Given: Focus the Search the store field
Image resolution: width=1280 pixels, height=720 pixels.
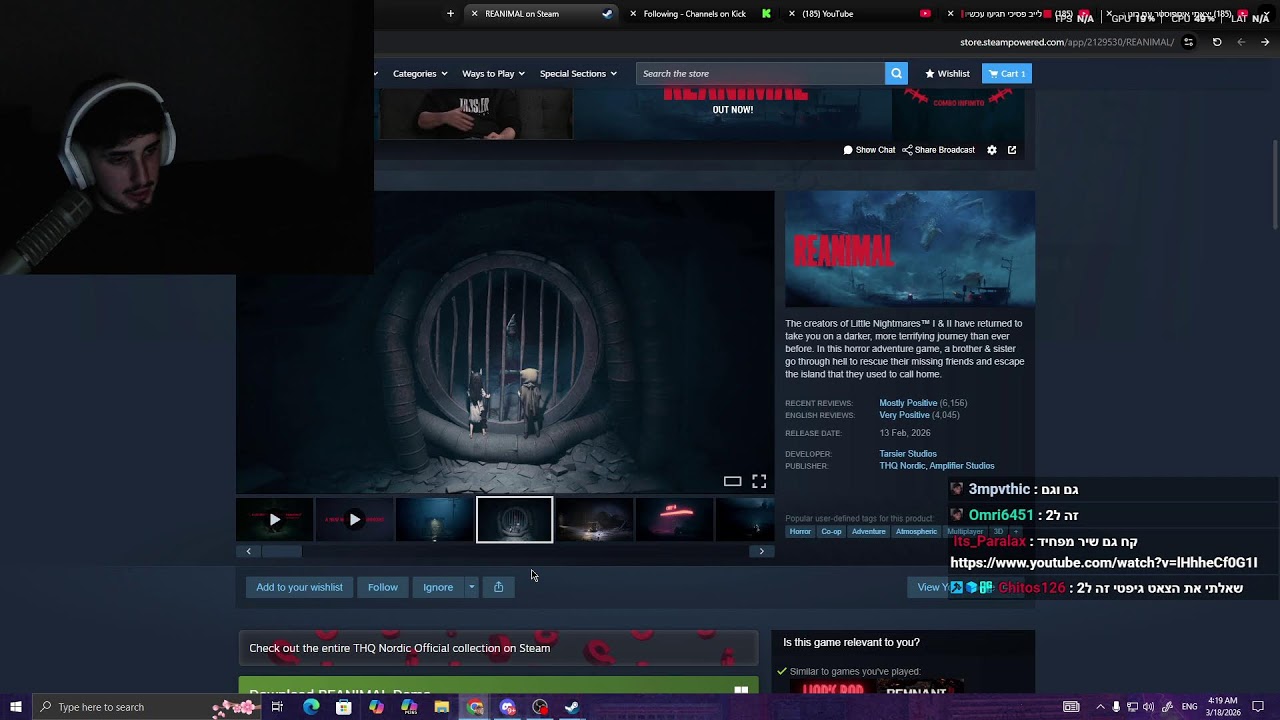Looking at the screenshot, I should click(x=761, y=74).
